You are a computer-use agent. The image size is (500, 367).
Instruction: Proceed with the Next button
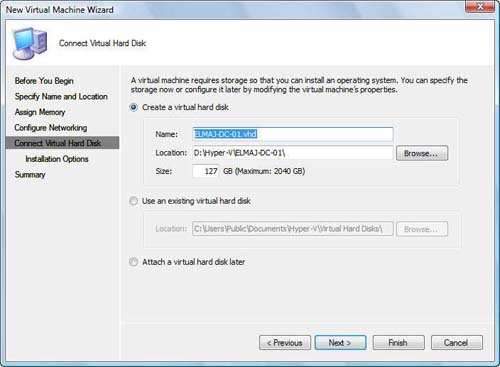tap(340, 343)
